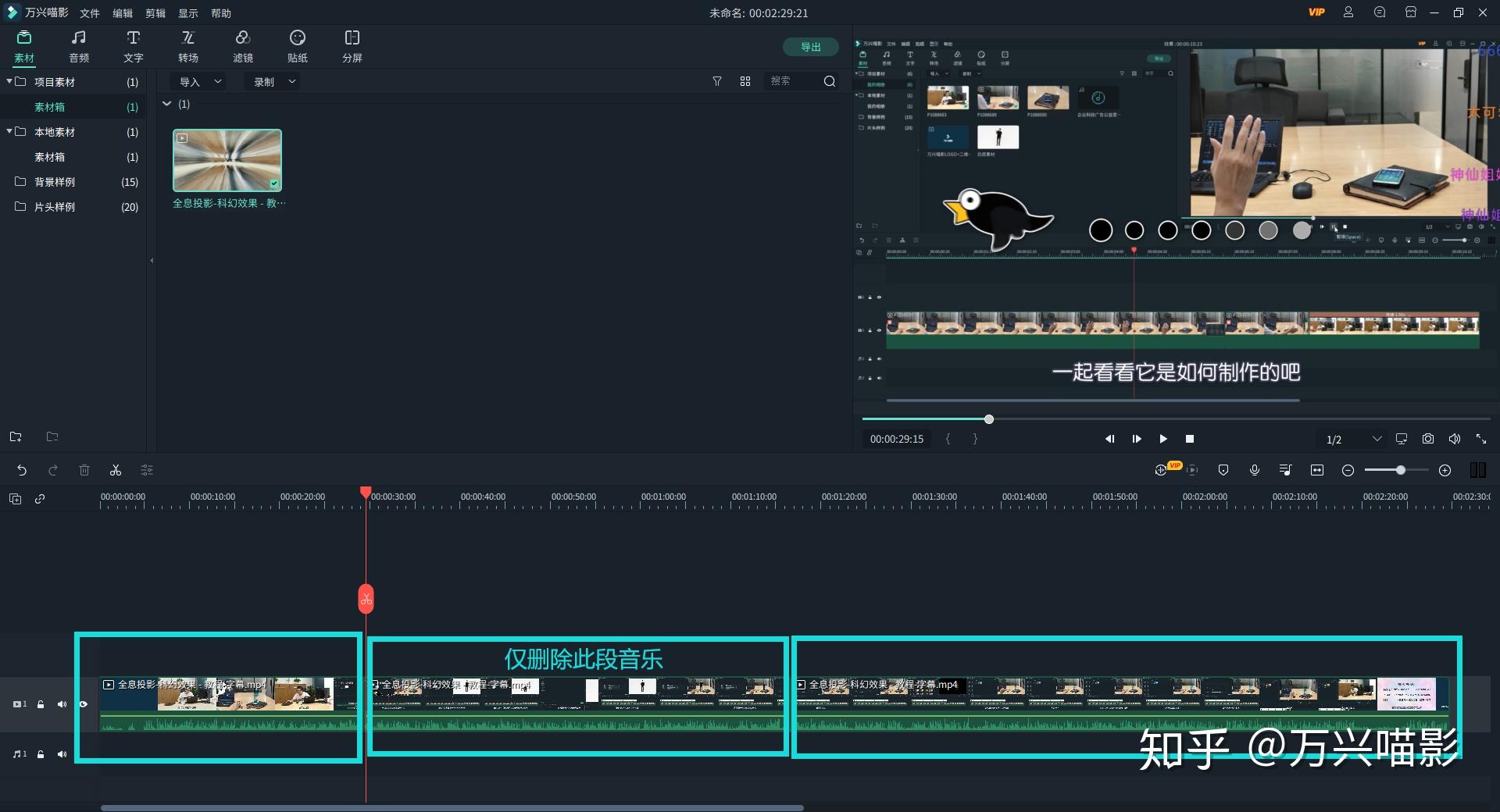
Task: Open the 文件 menu
Action: click(90, 13)
